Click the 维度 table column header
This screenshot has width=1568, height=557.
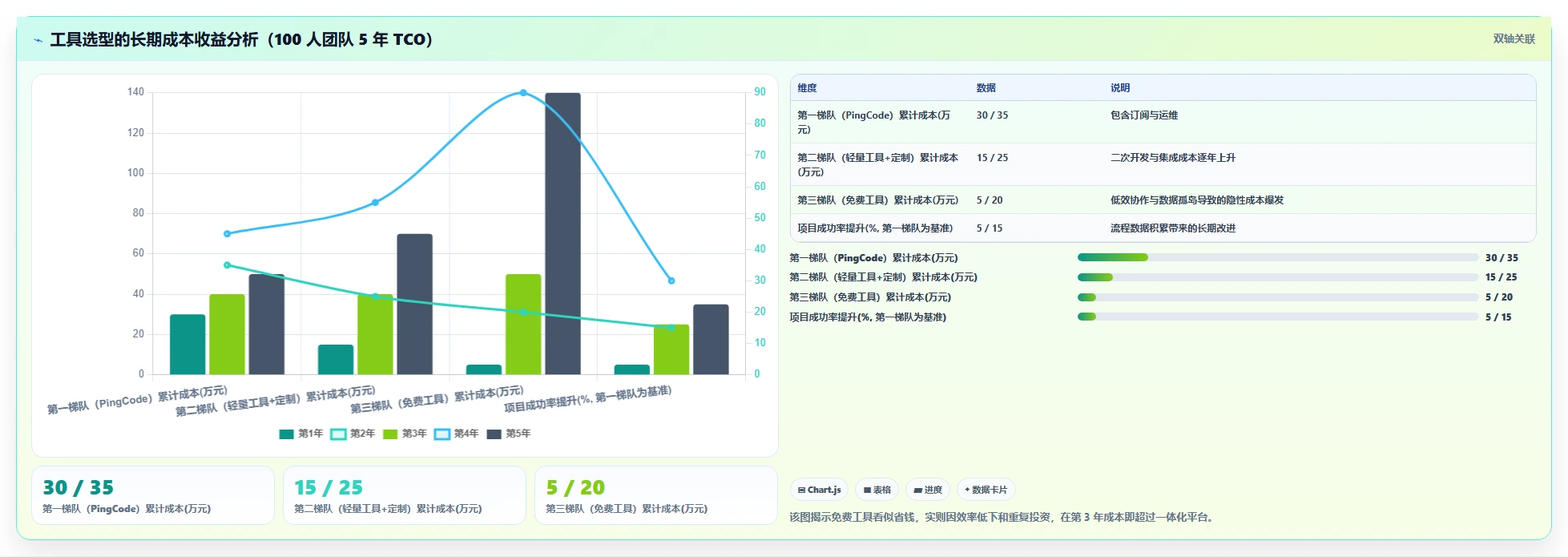pos(807,88)
